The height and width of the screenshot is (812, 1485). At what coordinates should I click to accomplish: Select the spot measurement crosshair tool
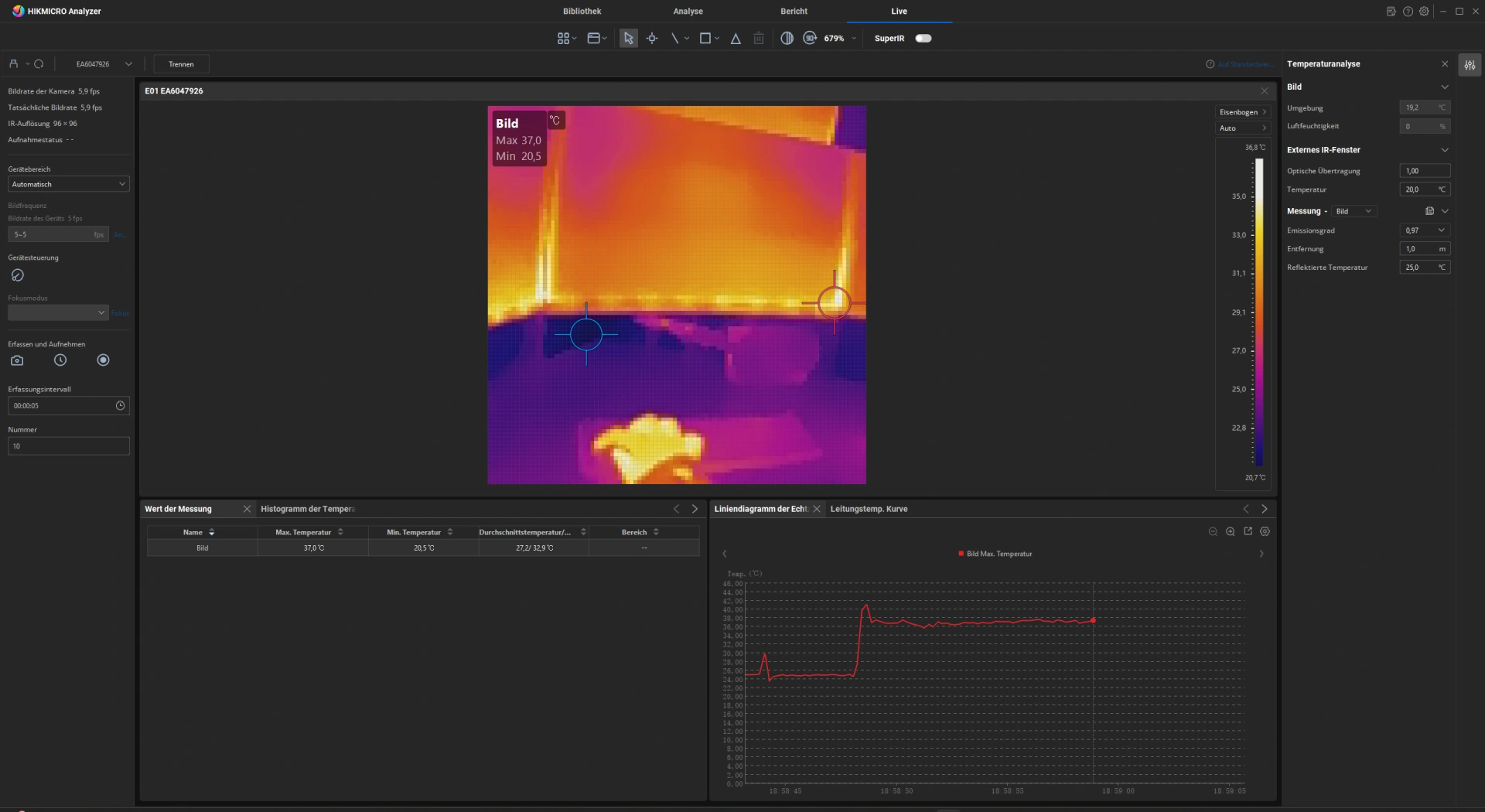[x=652, y=39]
